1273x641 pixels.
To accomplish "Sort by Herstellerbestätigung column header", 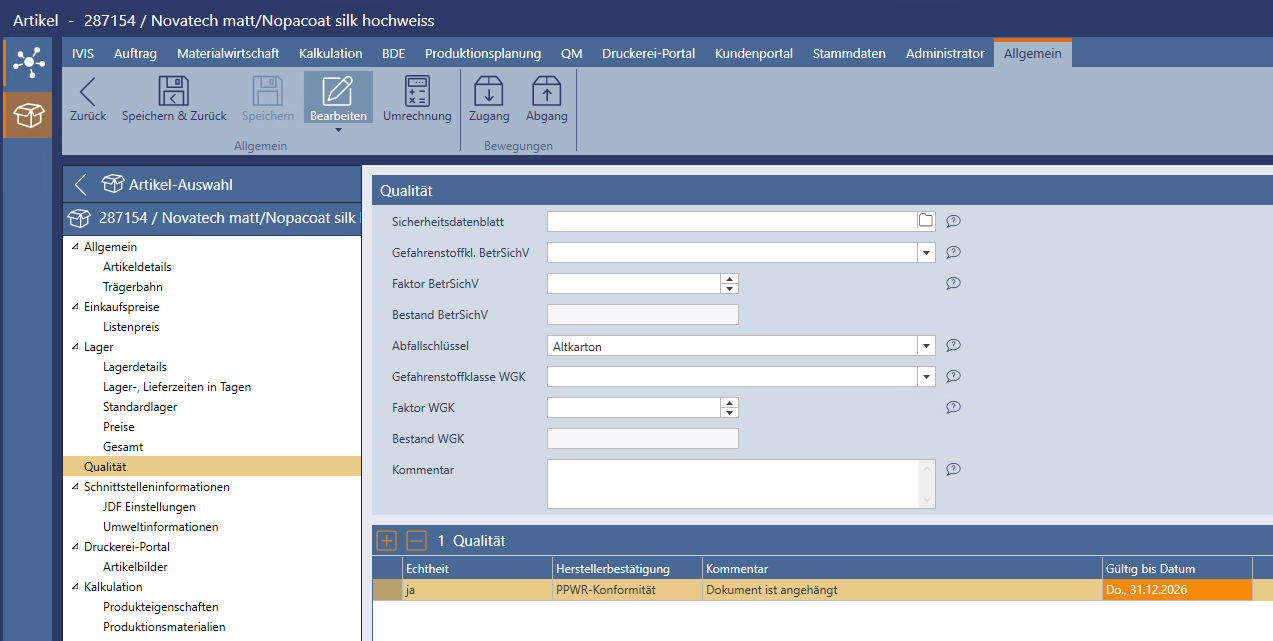I will [627, 568].
